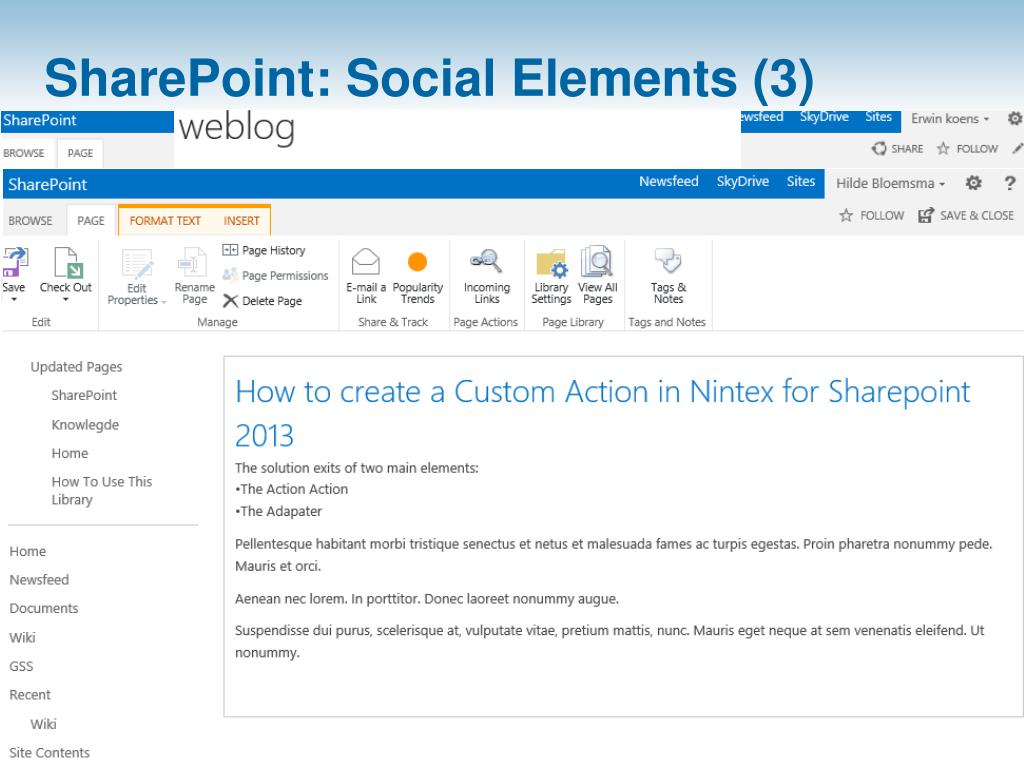Open GSS in left navigation

click(x=21, y=667)
